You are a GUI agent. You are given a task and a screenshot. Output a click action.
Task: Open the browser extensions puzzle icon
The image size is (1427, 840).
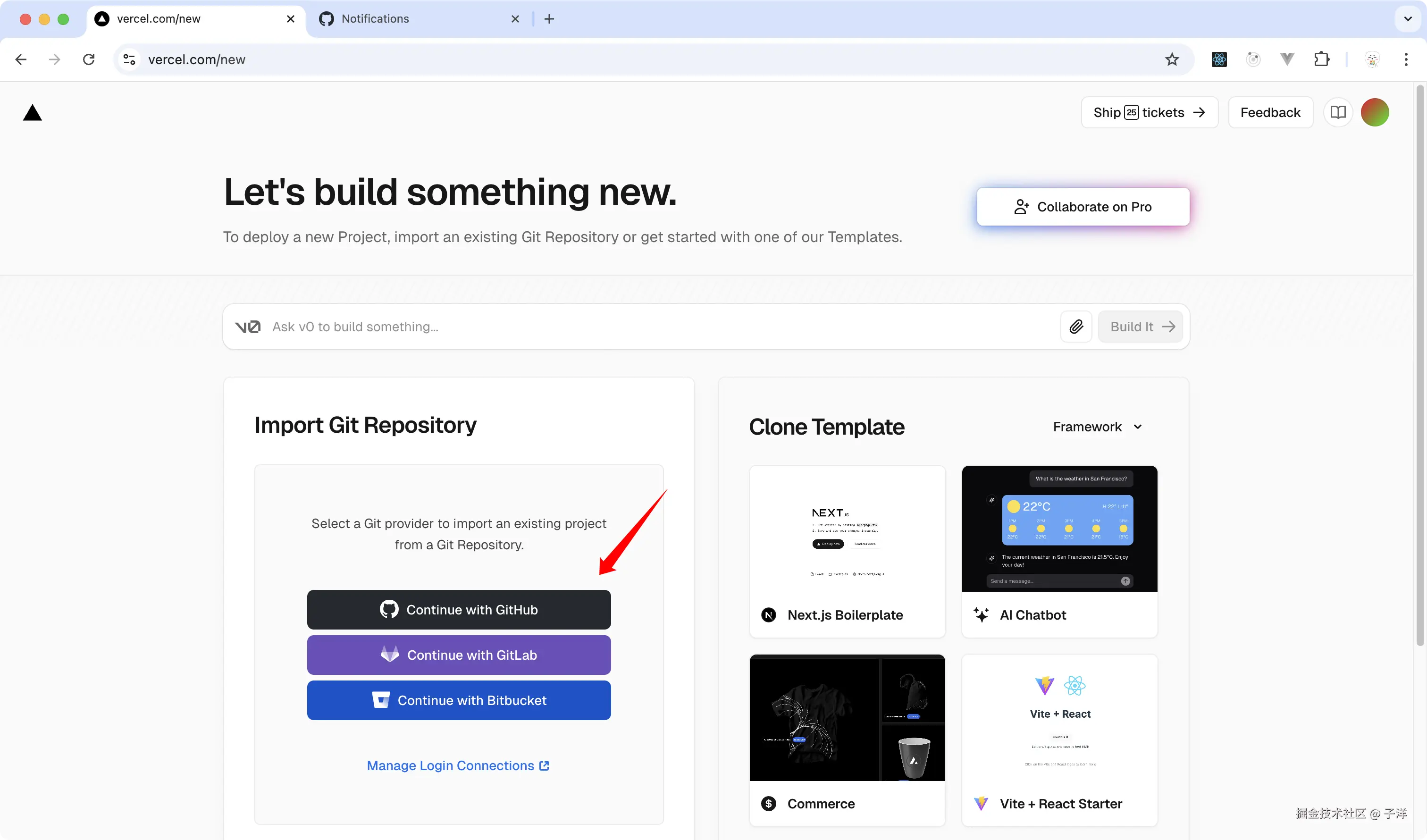tap(1321, 59)
